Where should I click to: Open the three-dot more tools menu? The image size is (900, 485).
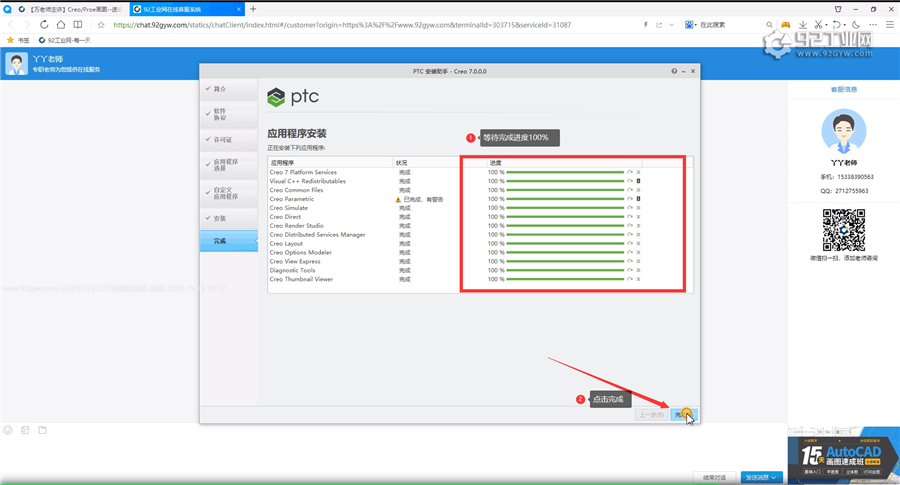(x=873, y=25)
